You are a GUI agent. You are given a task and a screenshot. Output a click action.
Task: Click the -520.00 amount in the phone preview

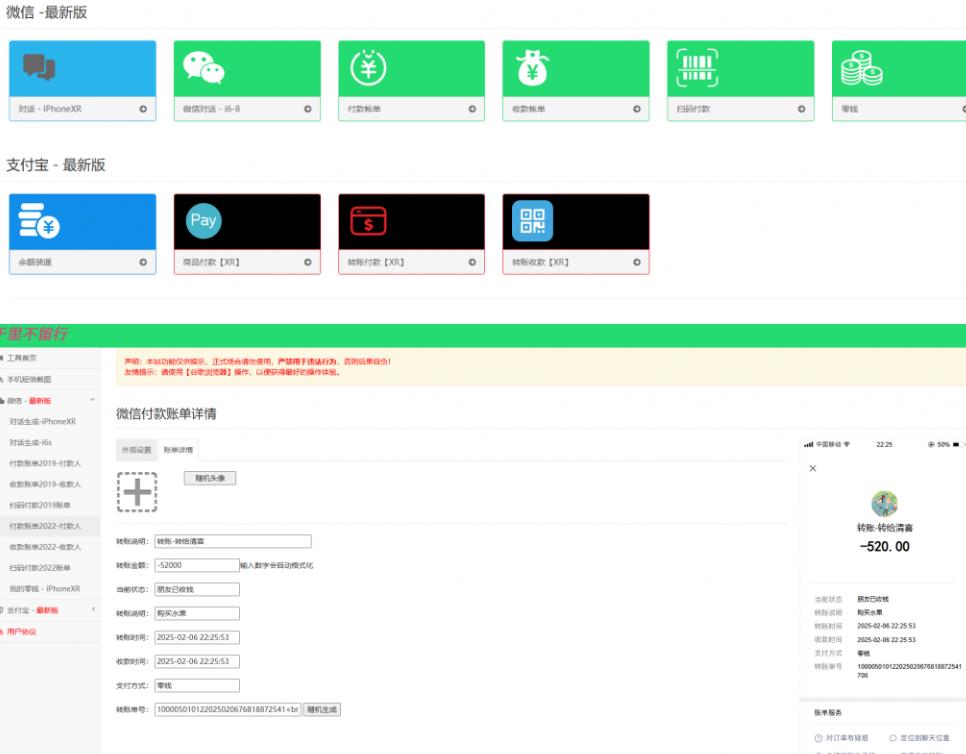tap(885, 546)
